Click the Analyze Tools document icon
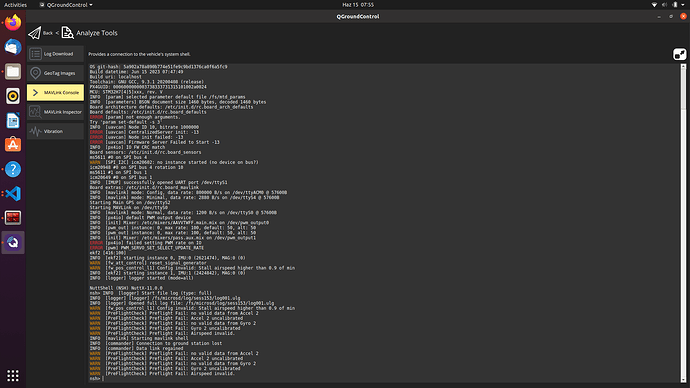 pyautogui.click(x=67, y=33)
